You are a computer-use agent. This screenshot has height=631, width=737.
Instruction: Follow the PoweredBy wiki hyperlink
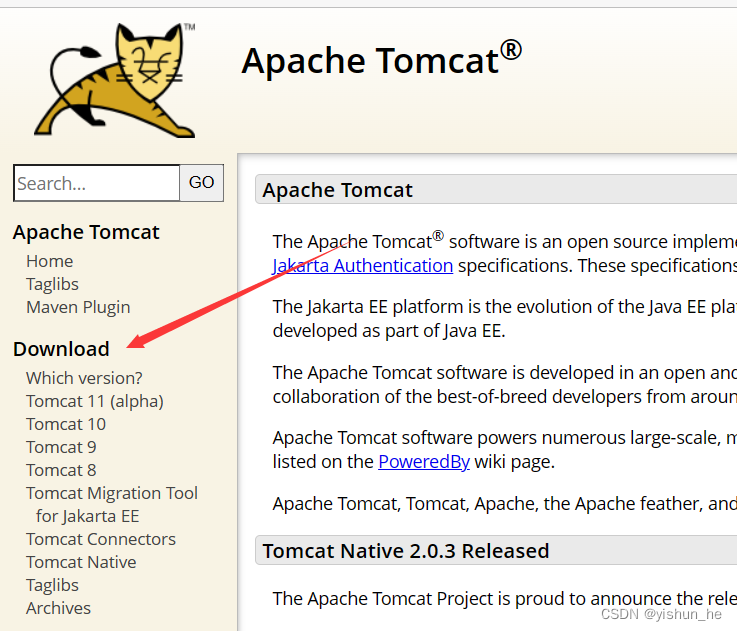click(x=424, y=462)
